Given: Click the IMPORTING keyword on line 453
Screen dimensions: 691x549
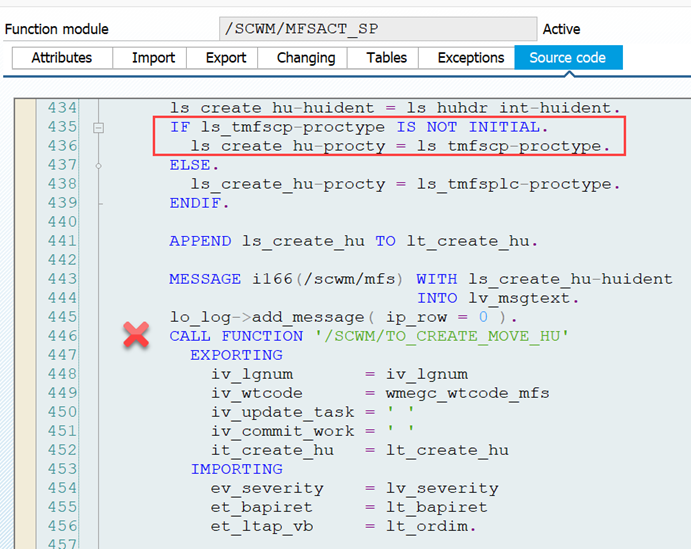Looking at the screenshot, I should coord(236,469).
